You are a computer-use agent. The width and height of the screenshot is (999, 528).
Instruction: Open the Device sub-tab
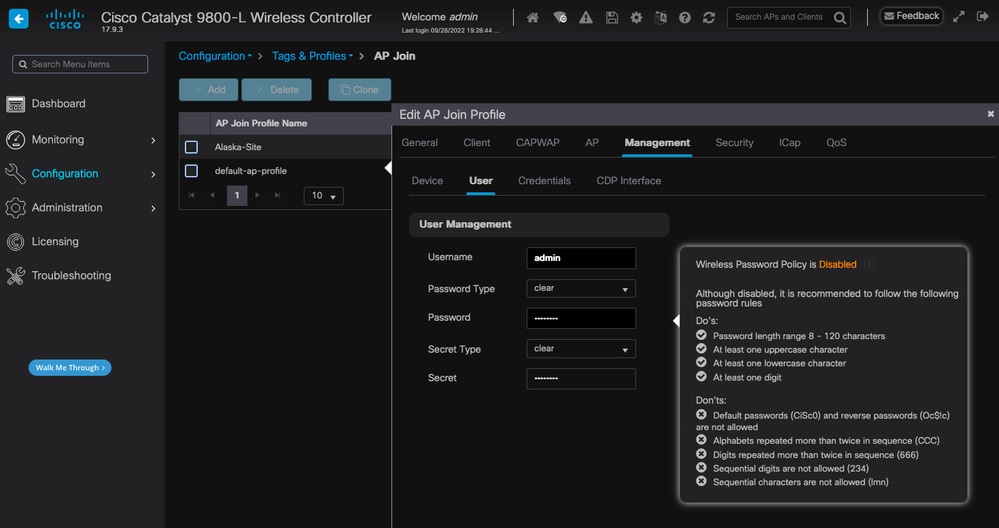427,181
